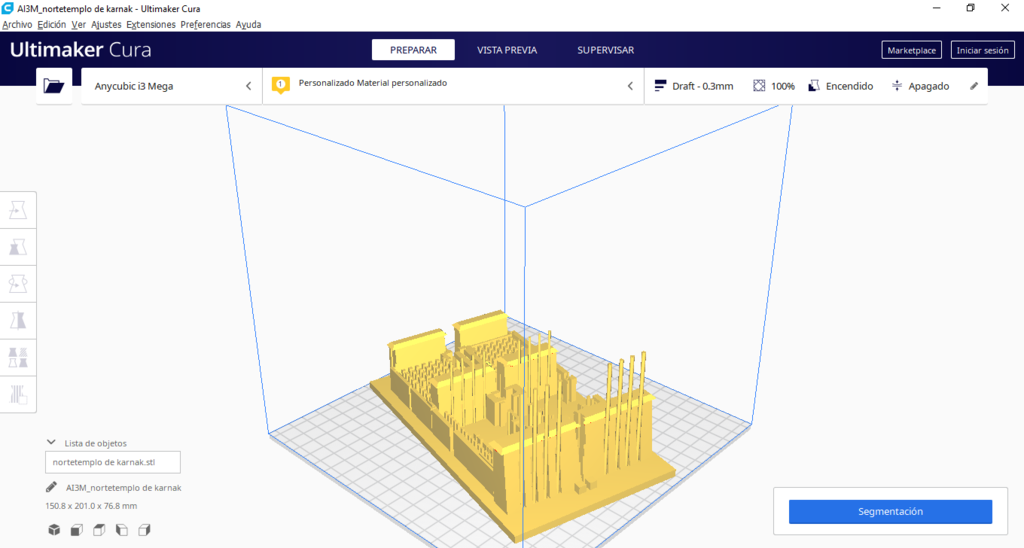
Task: Open file via folder icon
Action: (54, 86)
